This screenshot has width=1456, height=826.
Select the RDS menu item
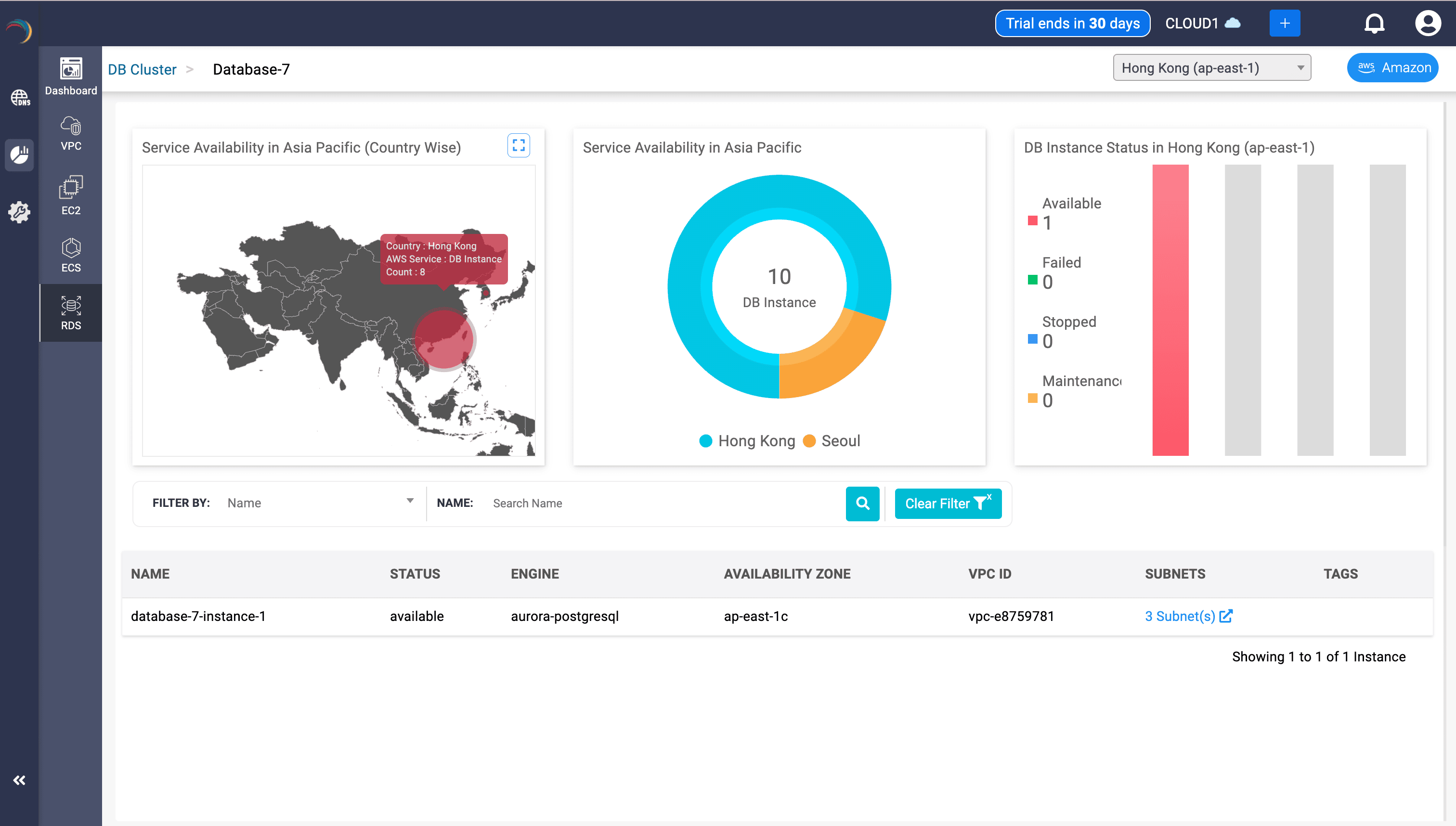(x=71, y=312)
